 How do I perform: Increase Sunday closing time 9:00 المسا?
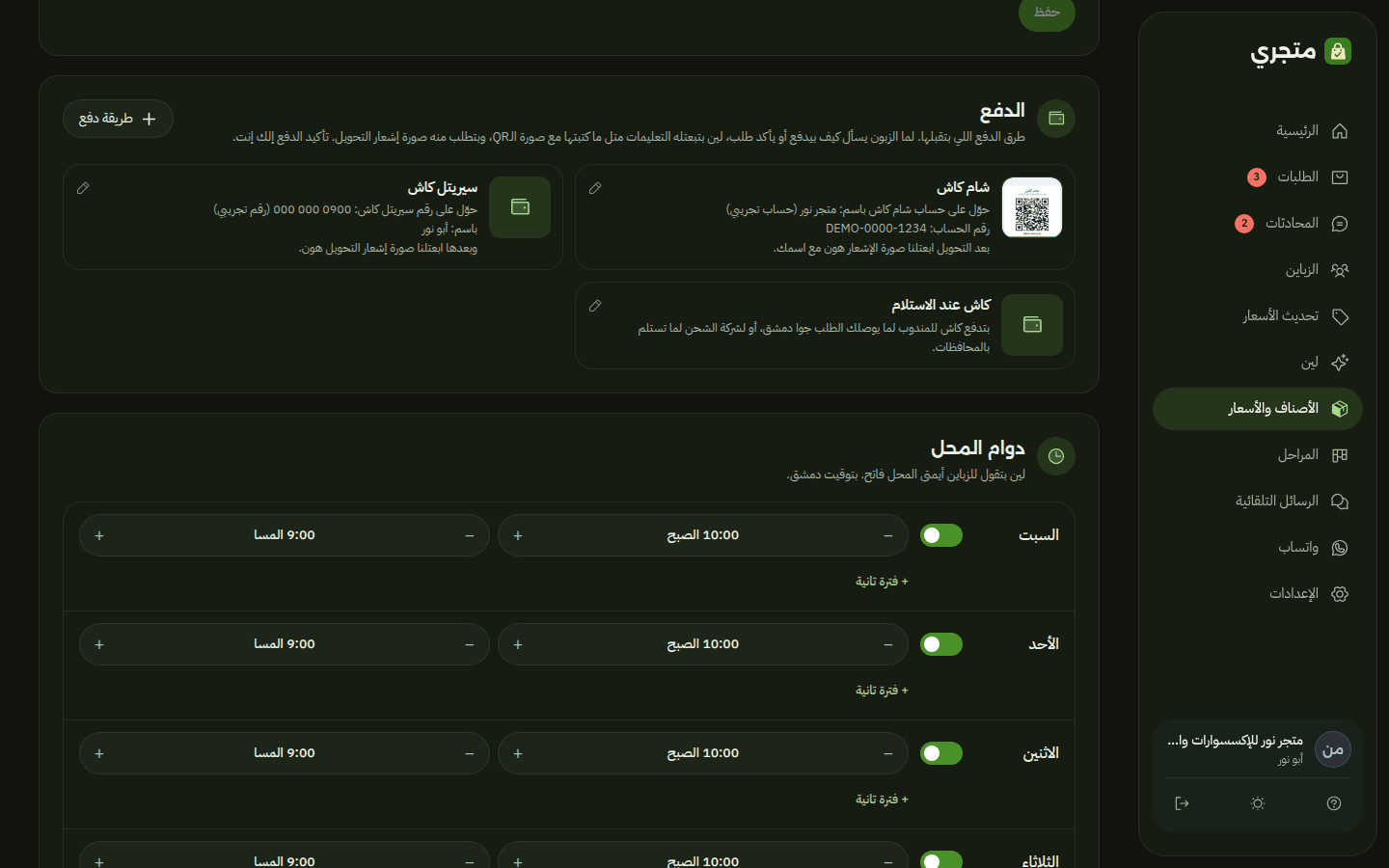pos(99,644)
